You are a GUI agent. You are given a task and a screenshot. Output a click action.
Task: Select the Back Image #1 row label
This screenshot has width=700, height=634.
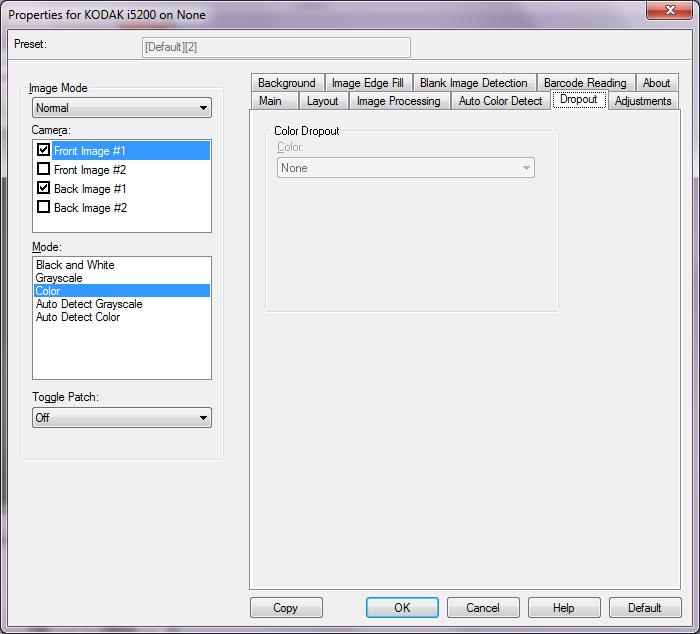point(90,189)
